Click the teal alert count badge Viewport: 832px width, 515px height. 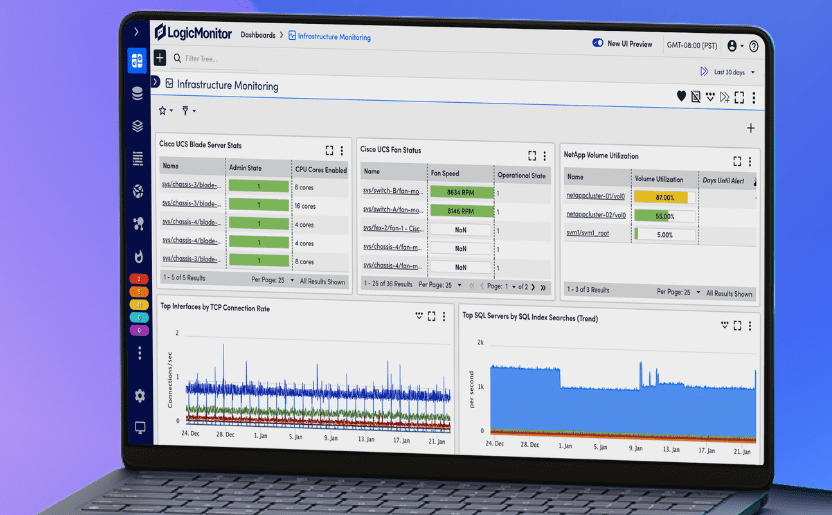pos(139,317)
